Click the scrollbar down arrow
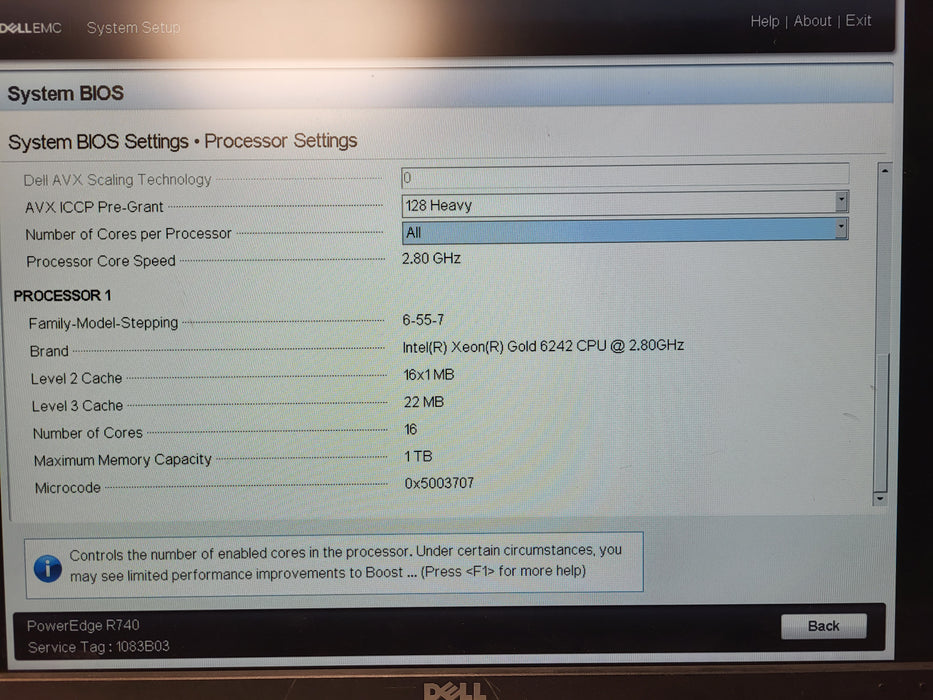 click(880, 499)
